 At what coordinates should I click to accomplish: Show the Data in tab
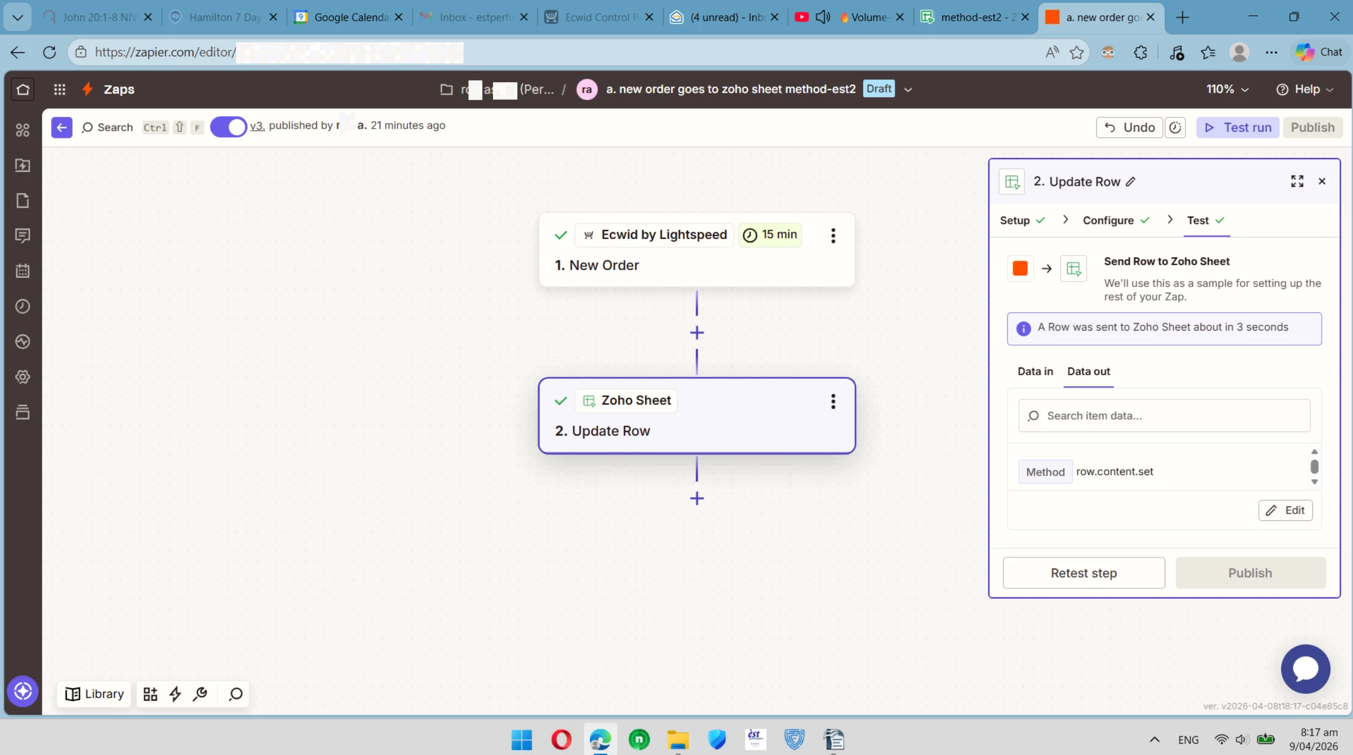click(x=1035, y=371)
